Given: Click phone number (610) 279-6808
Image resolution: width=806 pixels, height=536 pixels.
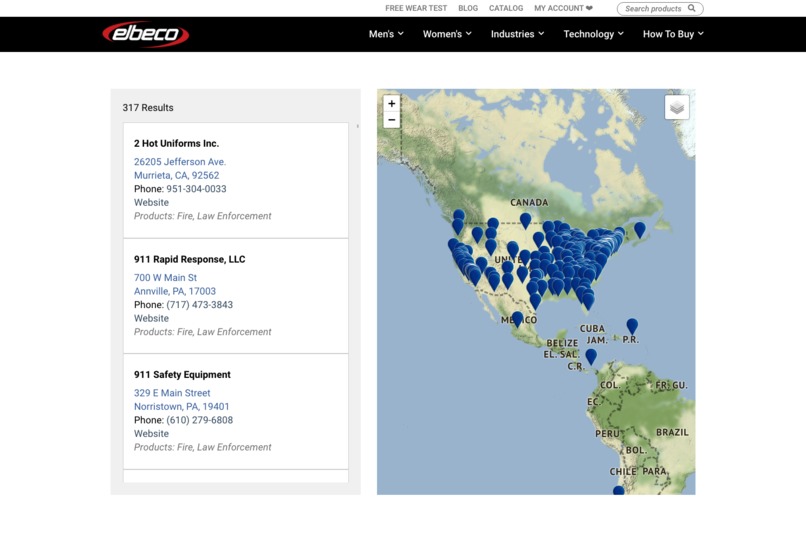Looking at the screenshot, I should tap(199, 420).
